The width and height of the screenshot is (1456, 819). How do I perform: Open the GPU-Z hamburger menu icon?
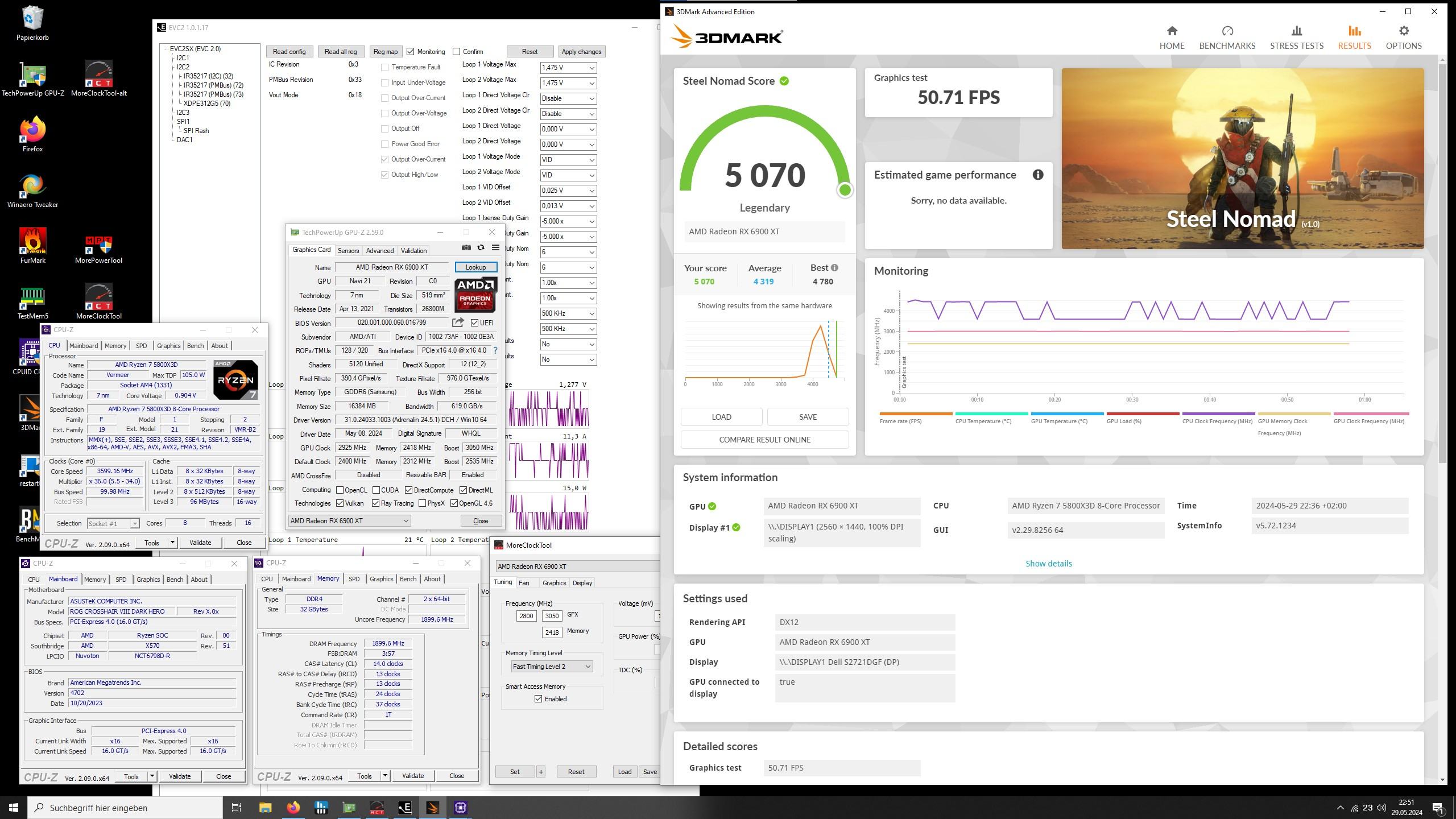tap(495, 248)
